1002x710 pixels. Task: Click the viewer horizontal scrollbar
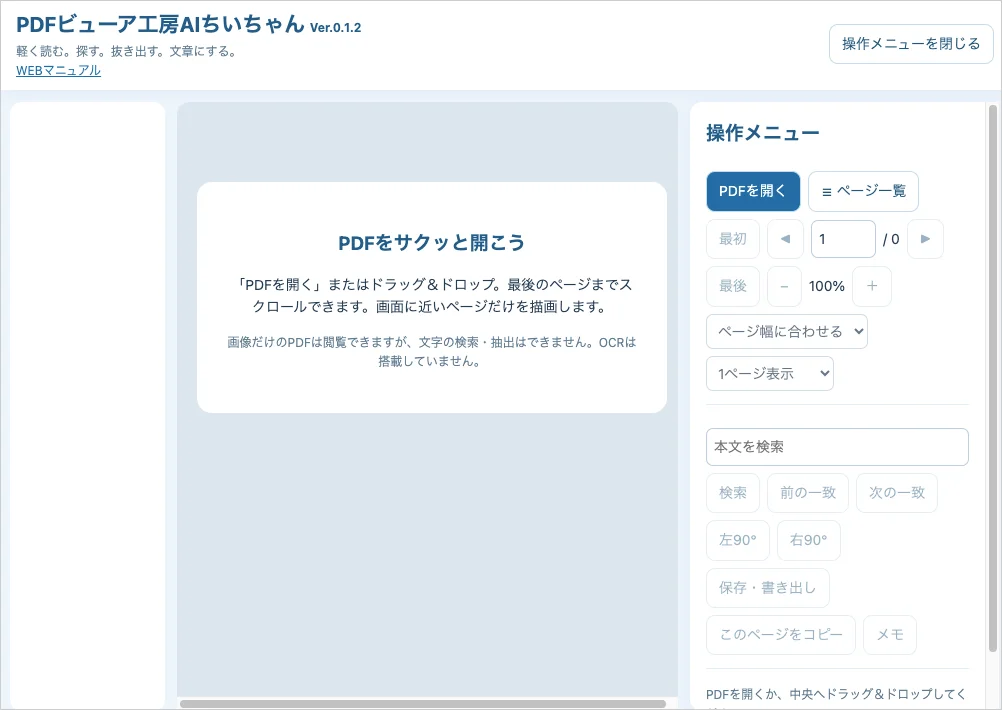click(x=423, y=704)
